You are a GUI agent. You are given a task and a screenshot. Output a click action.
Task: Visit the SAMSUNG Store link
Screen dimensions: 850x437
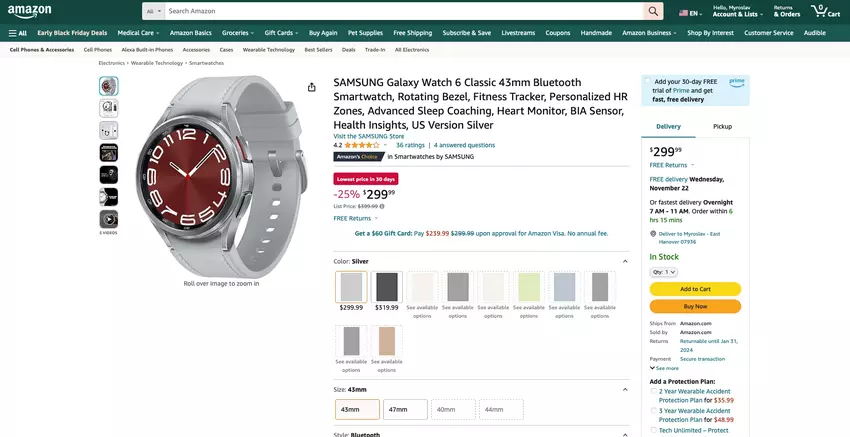click(x=368, y=136)
